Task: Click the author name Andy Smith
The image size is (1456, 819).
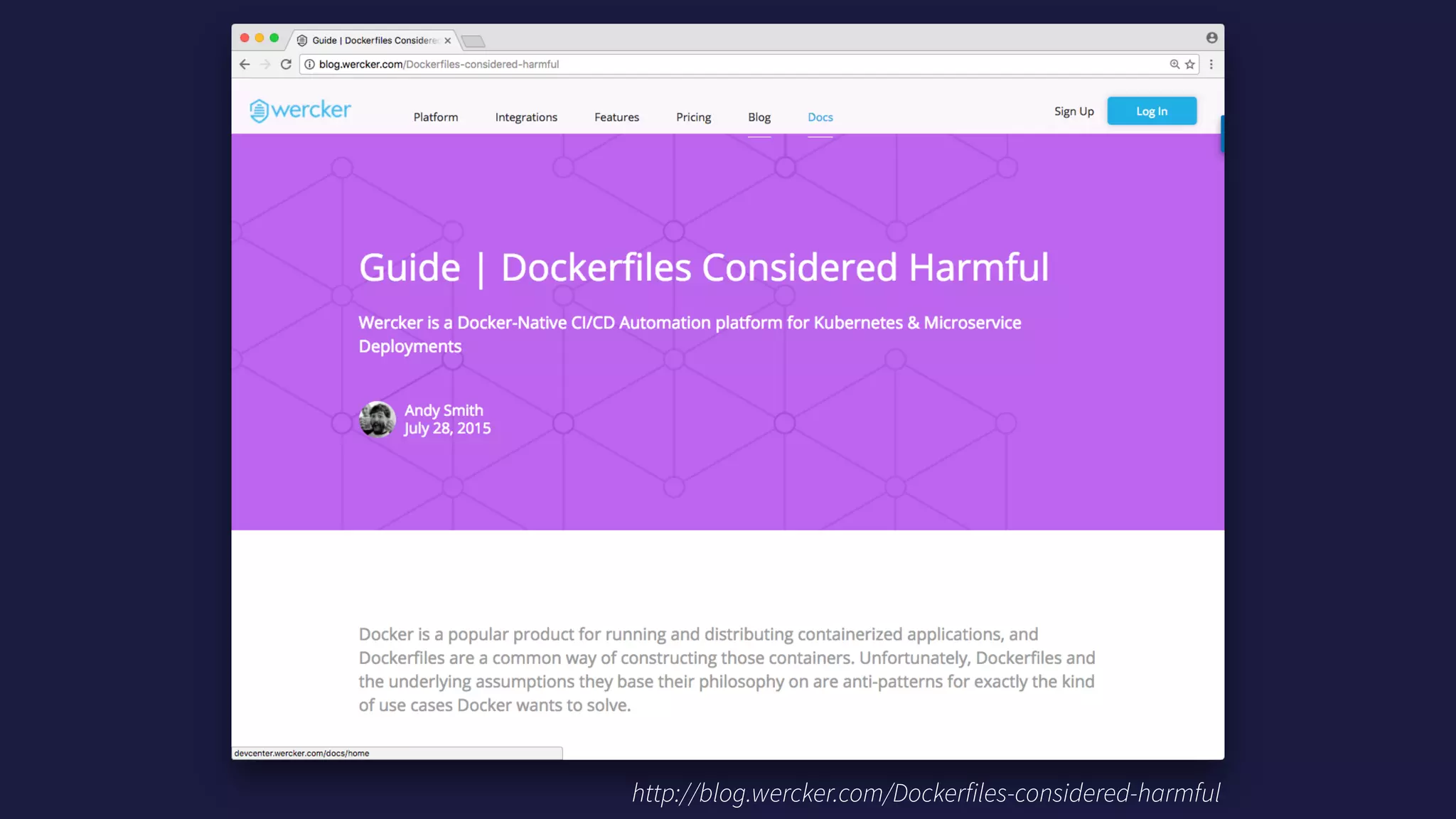Action: click(x=444, y=410)
